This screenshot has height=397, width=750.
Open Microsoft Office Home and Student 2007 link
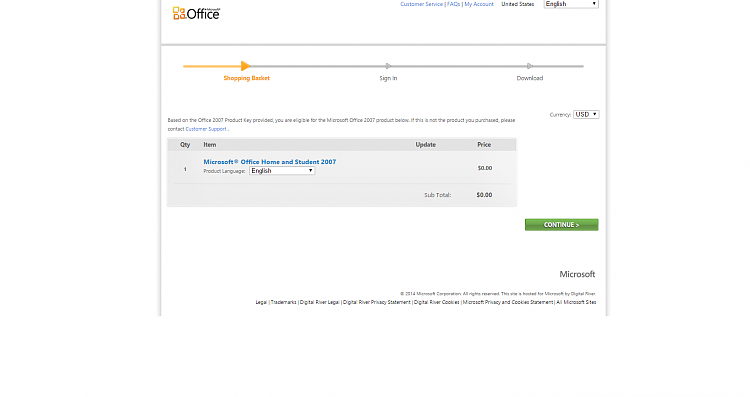point(270,162)
